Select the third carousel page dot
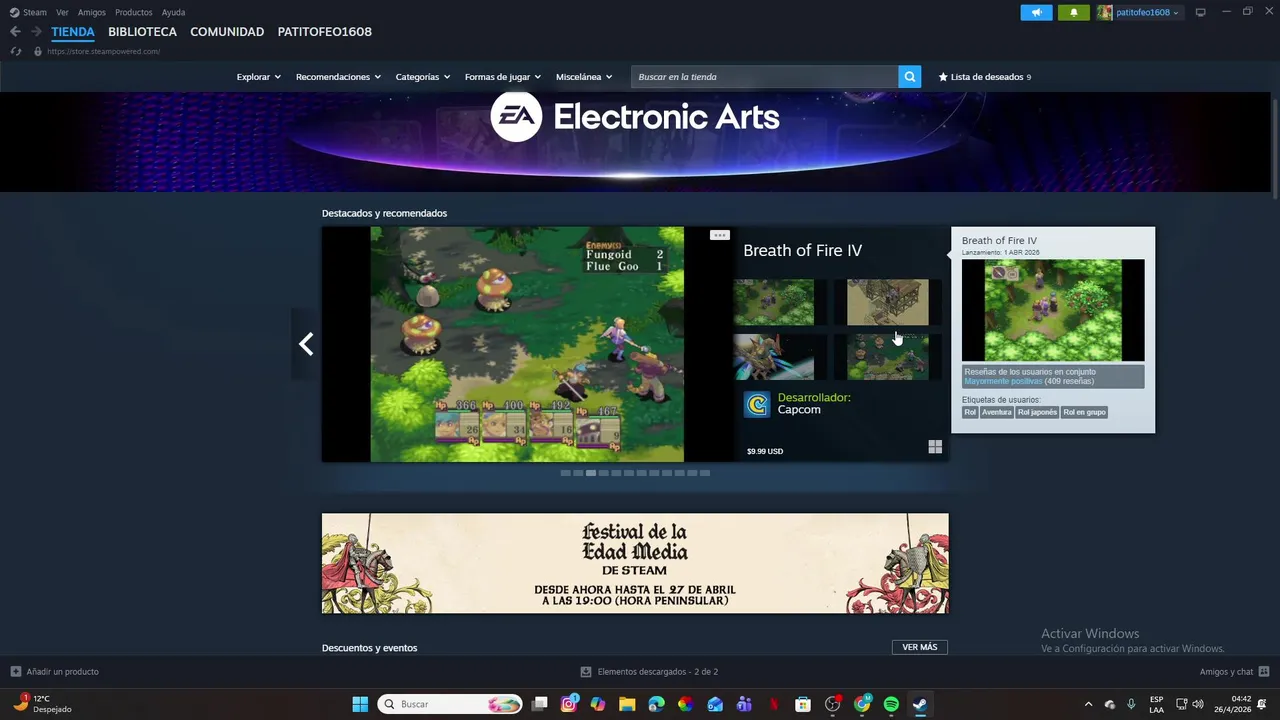 pos(591,473)
